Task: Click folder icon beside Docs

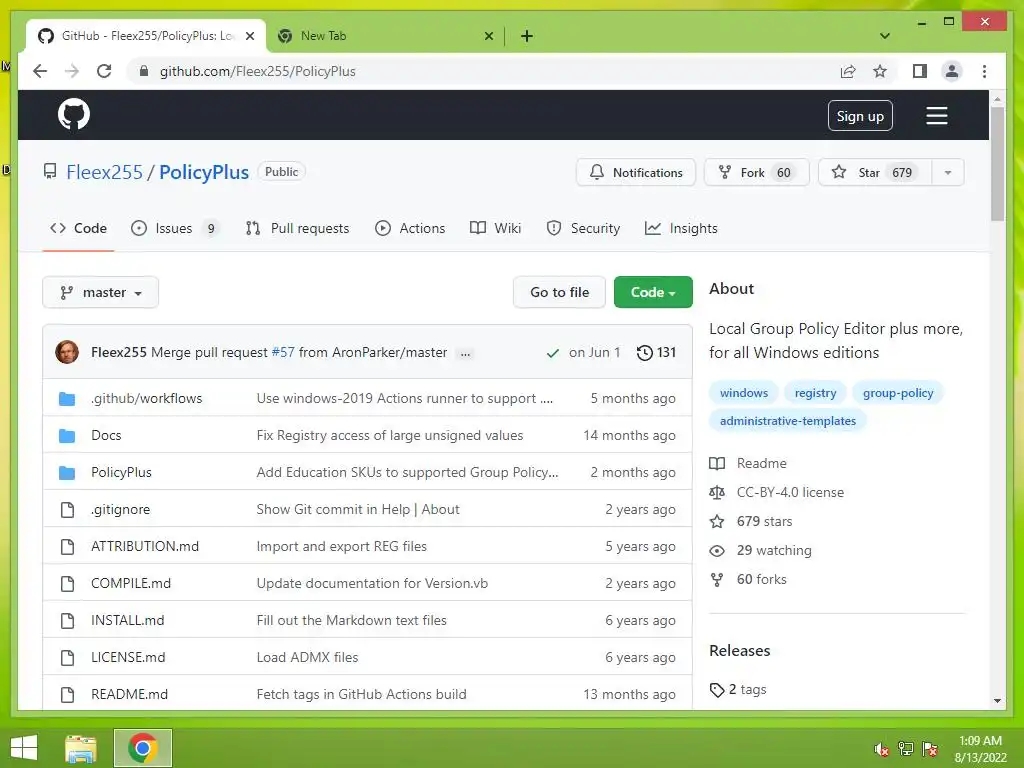Action: pyautogui.click(x=67, y=436)
